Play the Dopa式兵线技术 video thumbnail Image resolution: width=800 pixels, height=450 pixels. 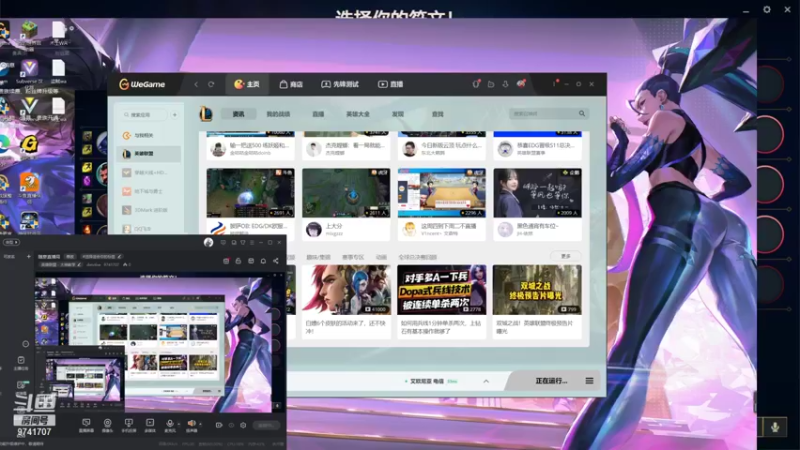pyautogui.click(x=441, y=289)
